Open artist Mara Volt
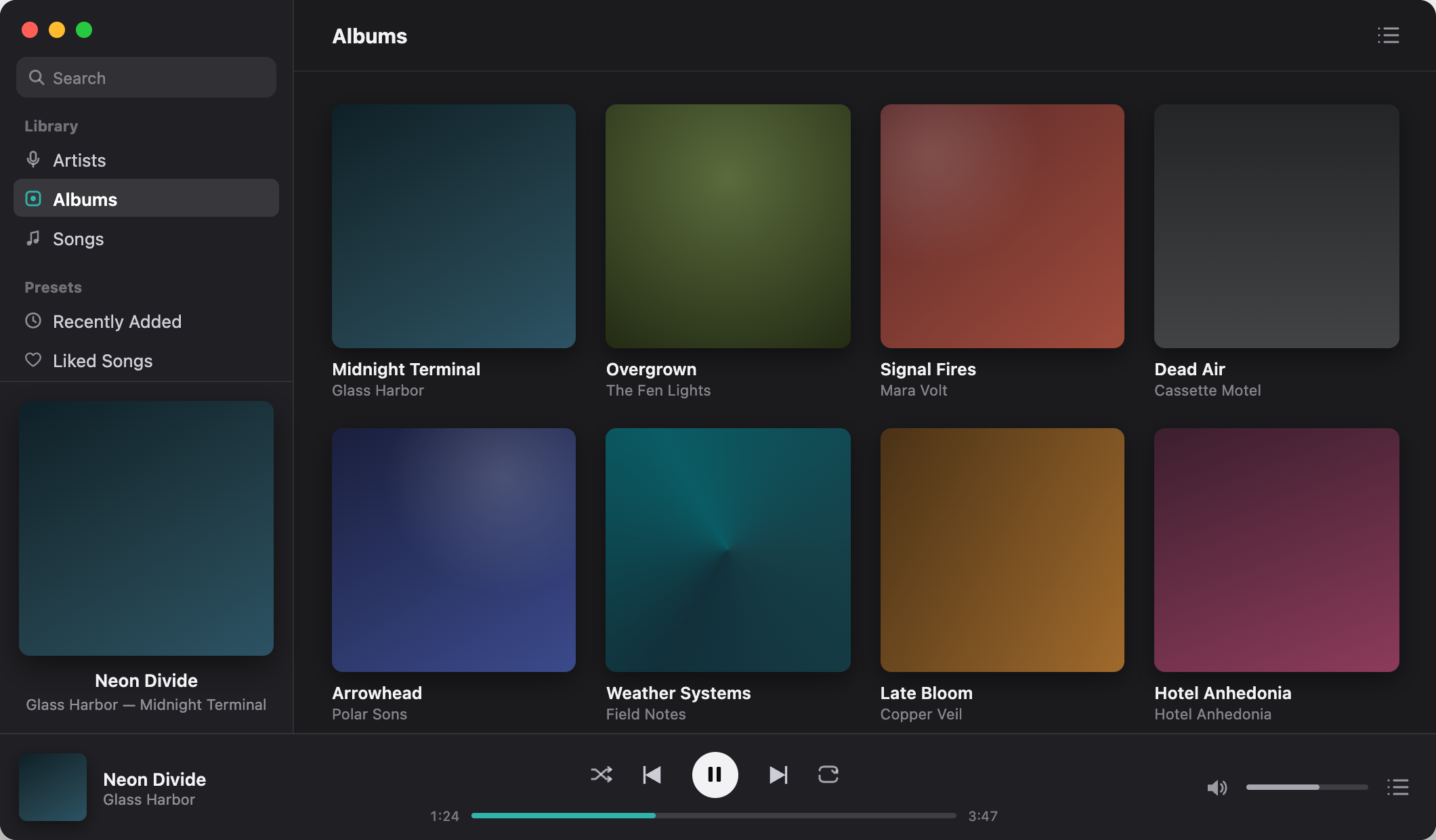This screenshot has width=1436, height=840. pyautogui.click(x=914, y=390)
